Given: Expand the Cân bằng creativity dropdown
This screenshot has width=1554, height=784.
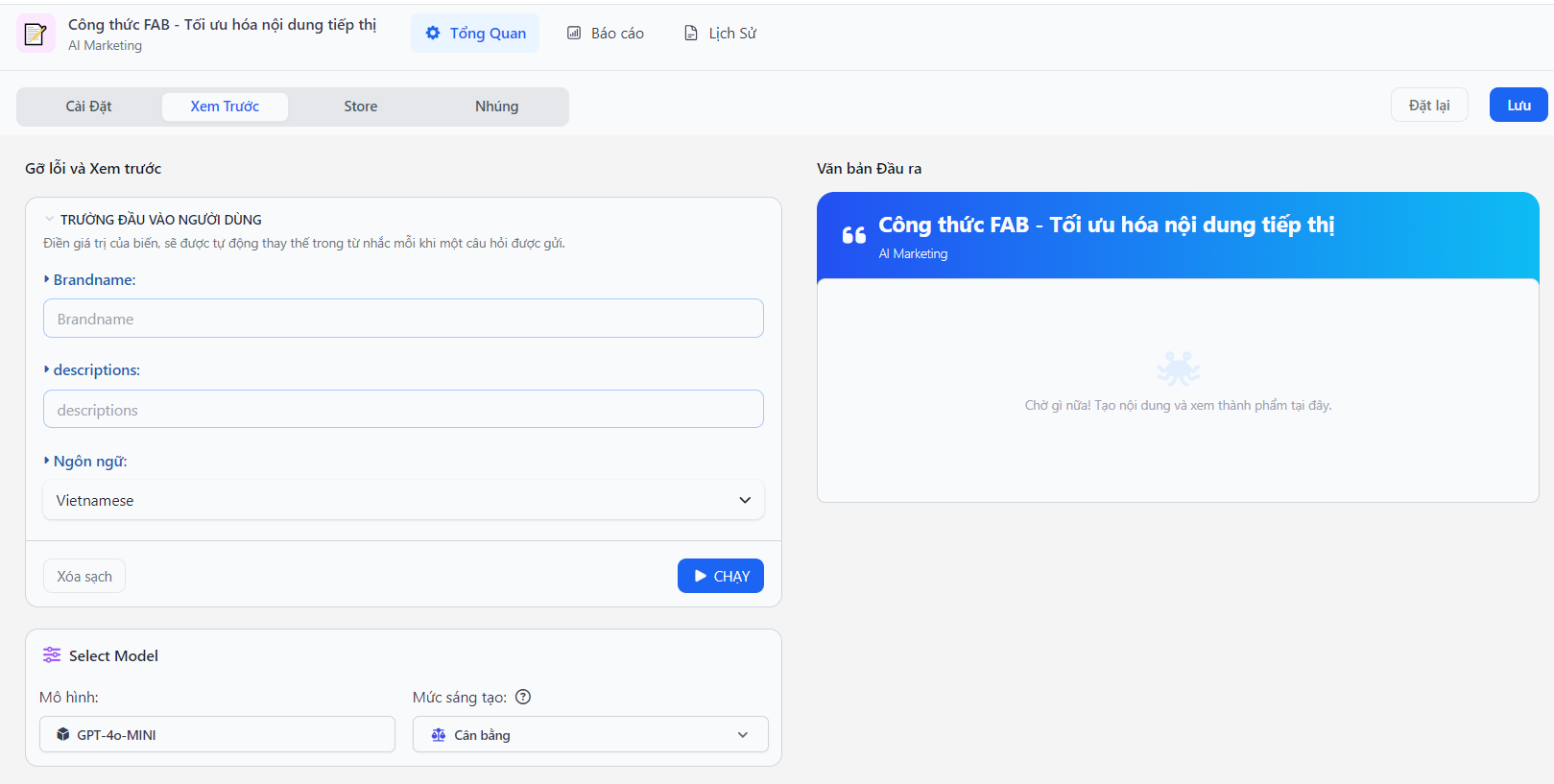Looking at the screenshot, I should click(x=590, y=735).
